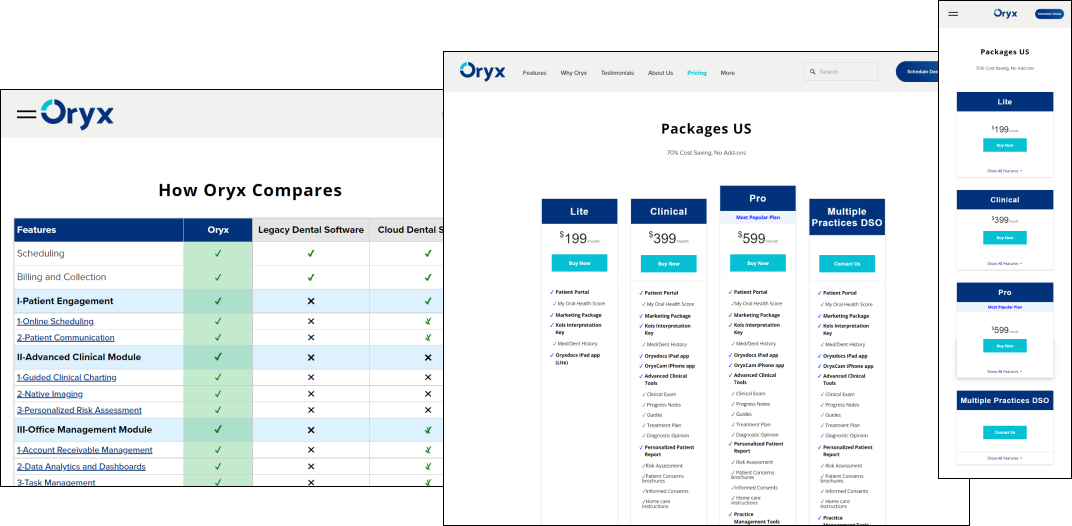Open the More menu in the navigation
Viewport: 1072px width, 526px height.
coord(727,73)
